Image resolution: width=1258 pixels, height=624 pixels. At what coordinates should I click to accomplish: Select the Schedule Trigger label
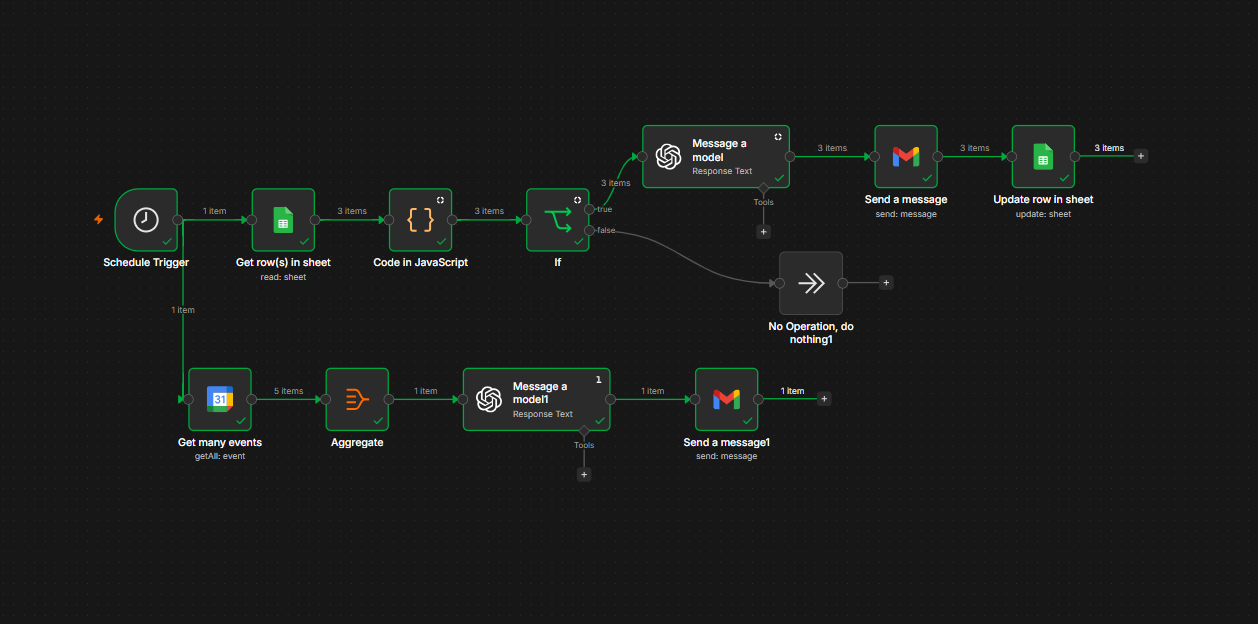pos(146,263)
